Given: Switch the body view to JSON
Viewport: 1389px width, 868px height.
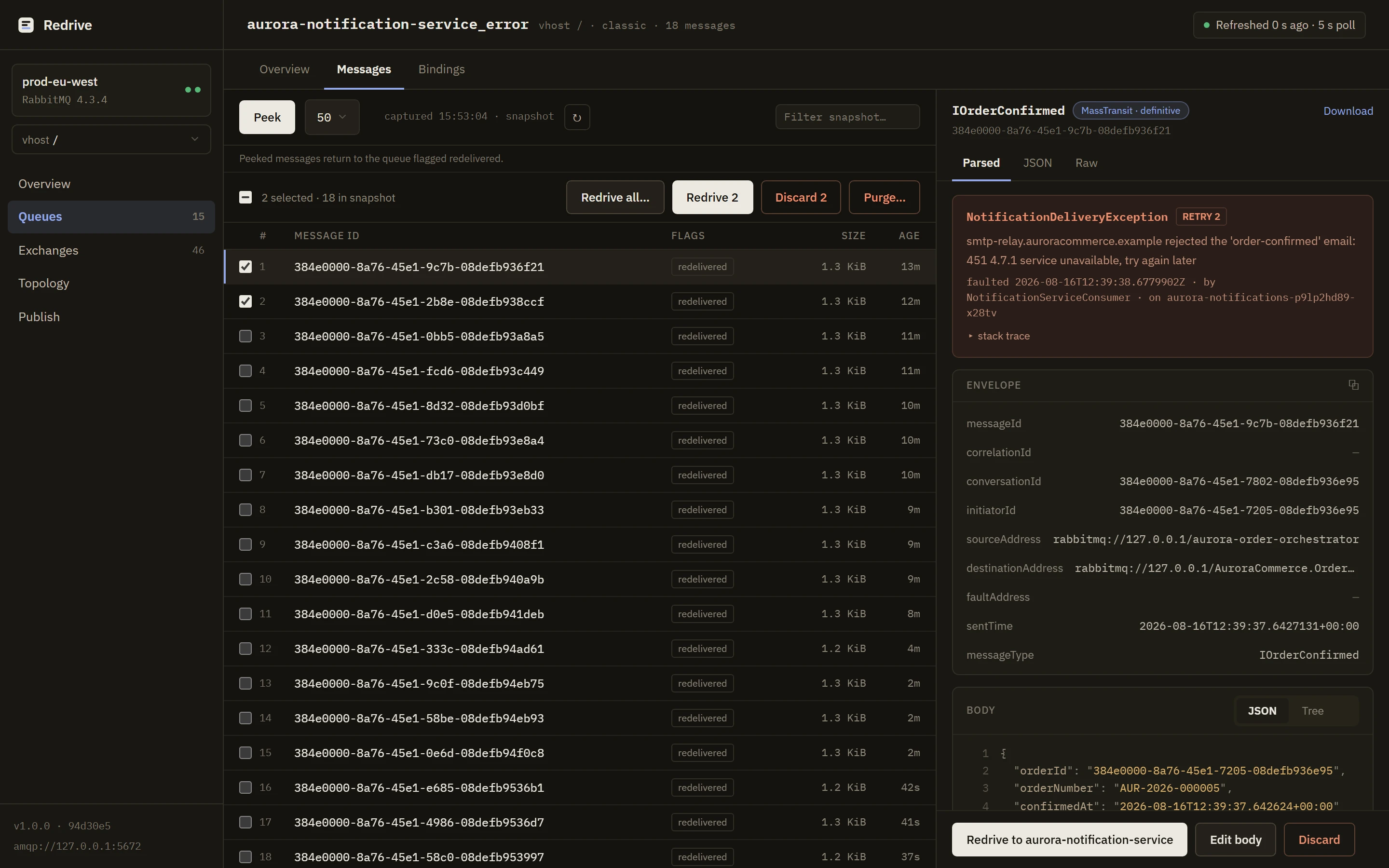Looking at the screenshot, I should pyautogui.click(x=1262, y=711).
